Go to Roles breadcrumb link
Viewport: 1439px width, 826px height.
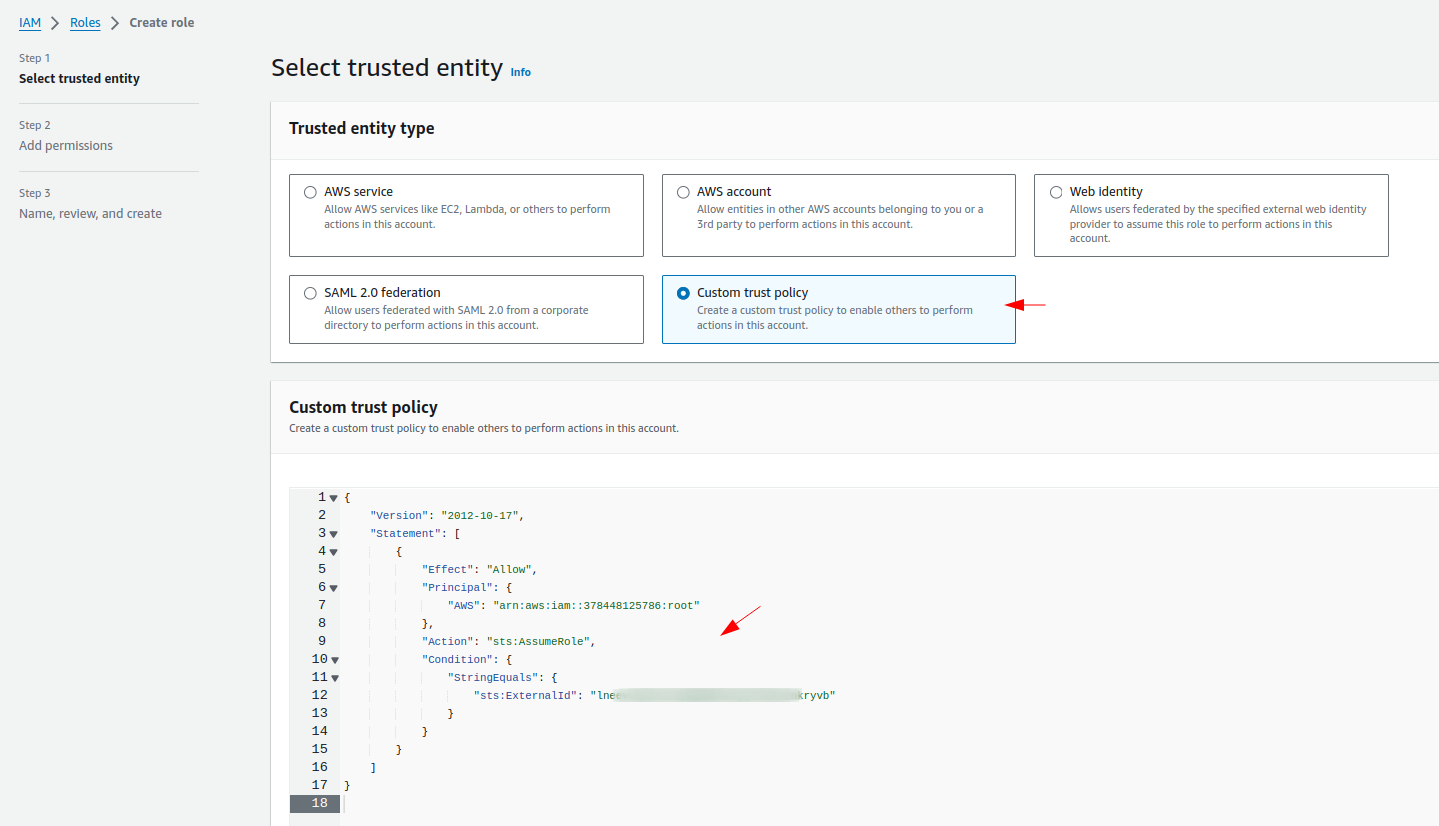[85, 22]
